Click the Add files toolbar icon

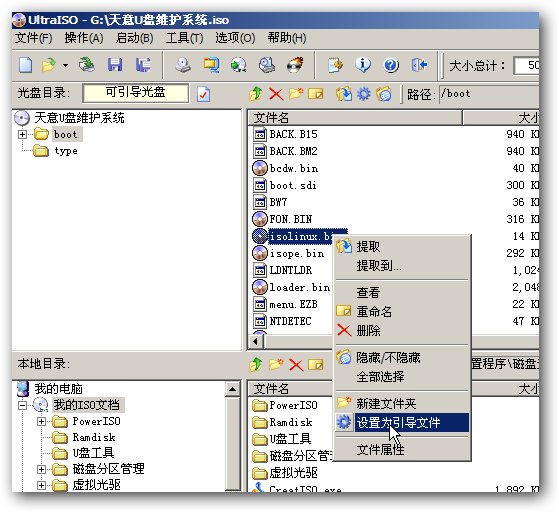tap(335, 65)
